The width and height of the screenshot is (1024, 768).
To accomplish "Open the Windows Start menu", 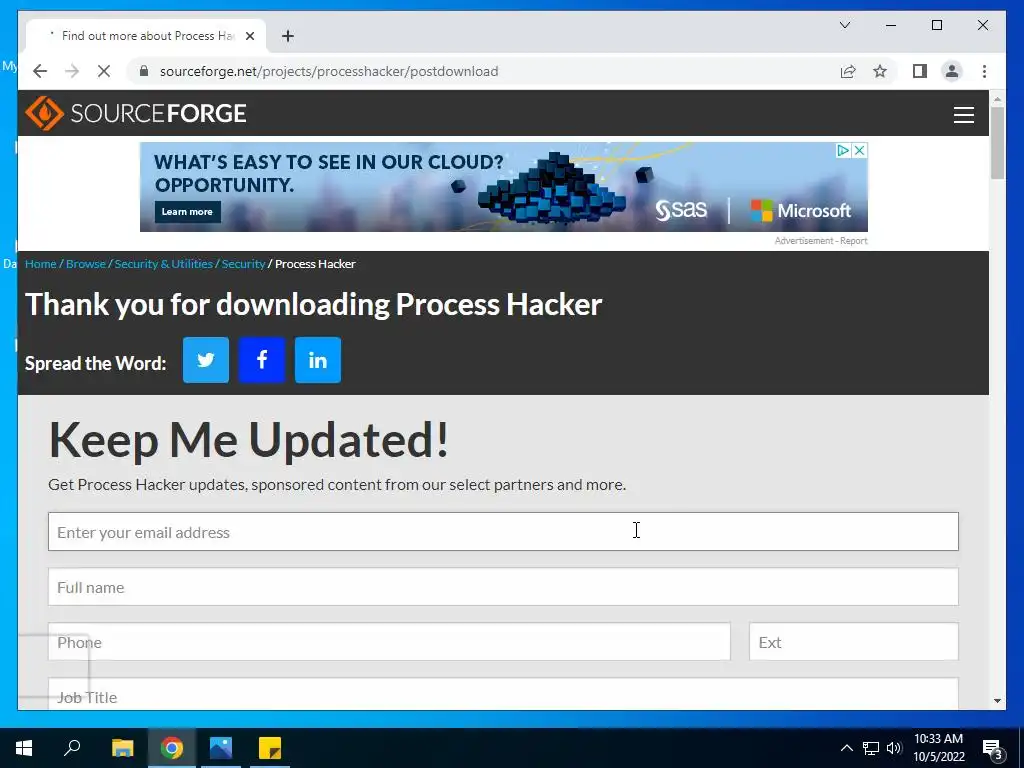I will [x=24, y=748].
